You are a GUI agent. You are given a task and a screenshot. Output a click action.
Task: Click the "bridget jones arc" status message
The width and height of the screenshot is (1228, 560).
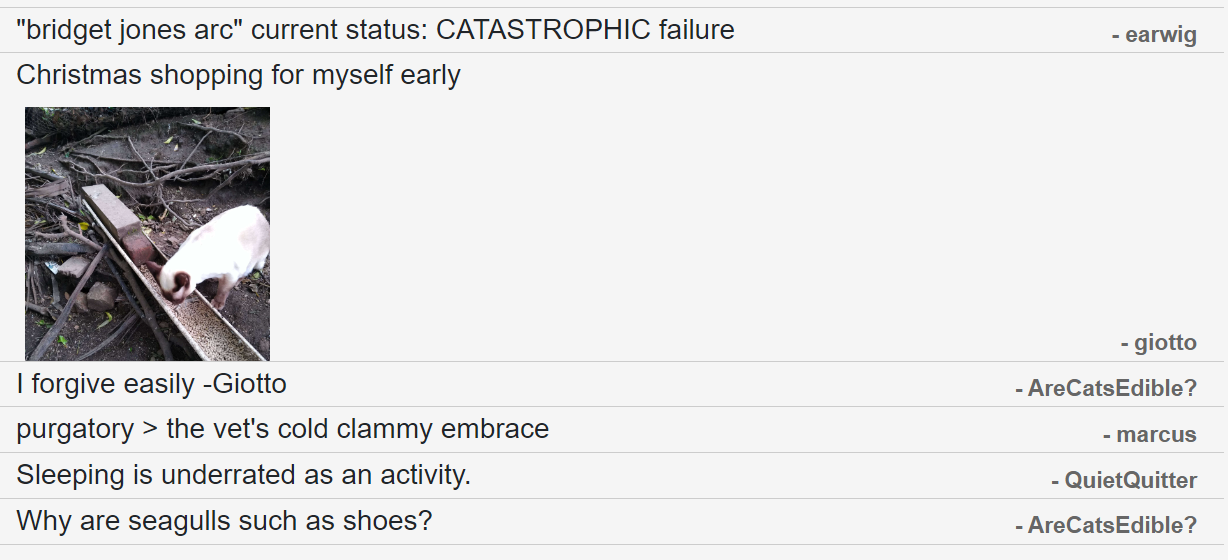[375, 30]
